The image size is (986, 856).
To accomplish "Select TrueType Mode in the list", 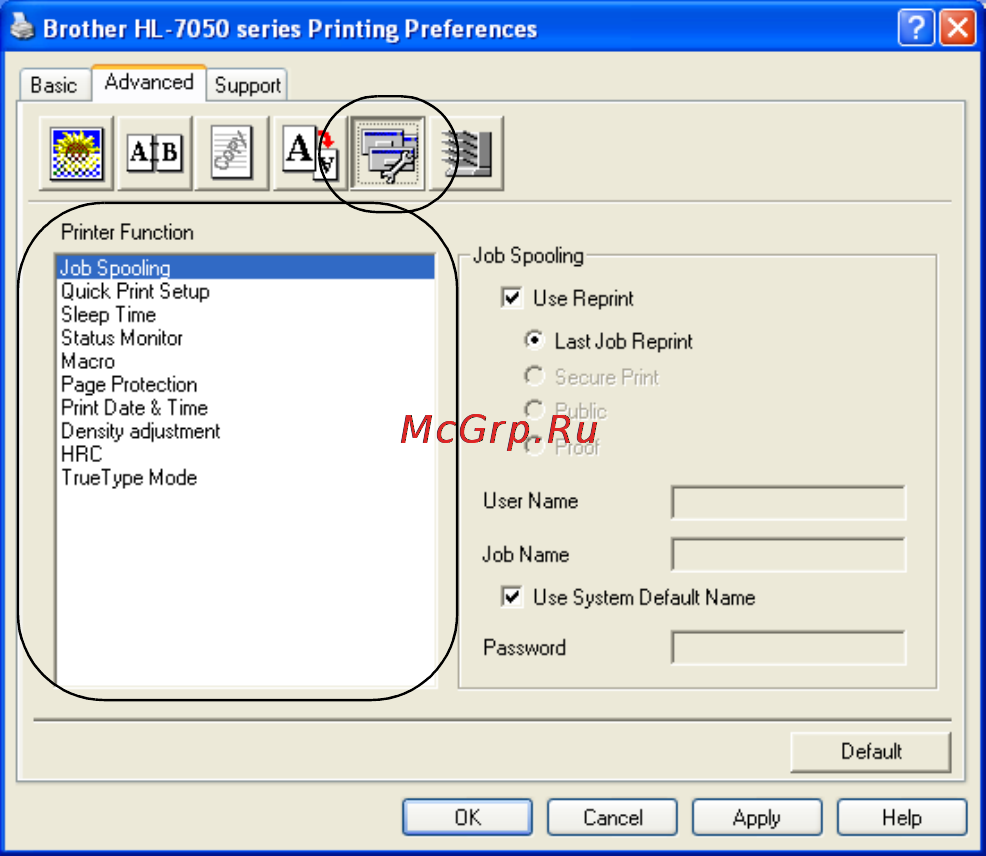I will (x=245, y=477).
